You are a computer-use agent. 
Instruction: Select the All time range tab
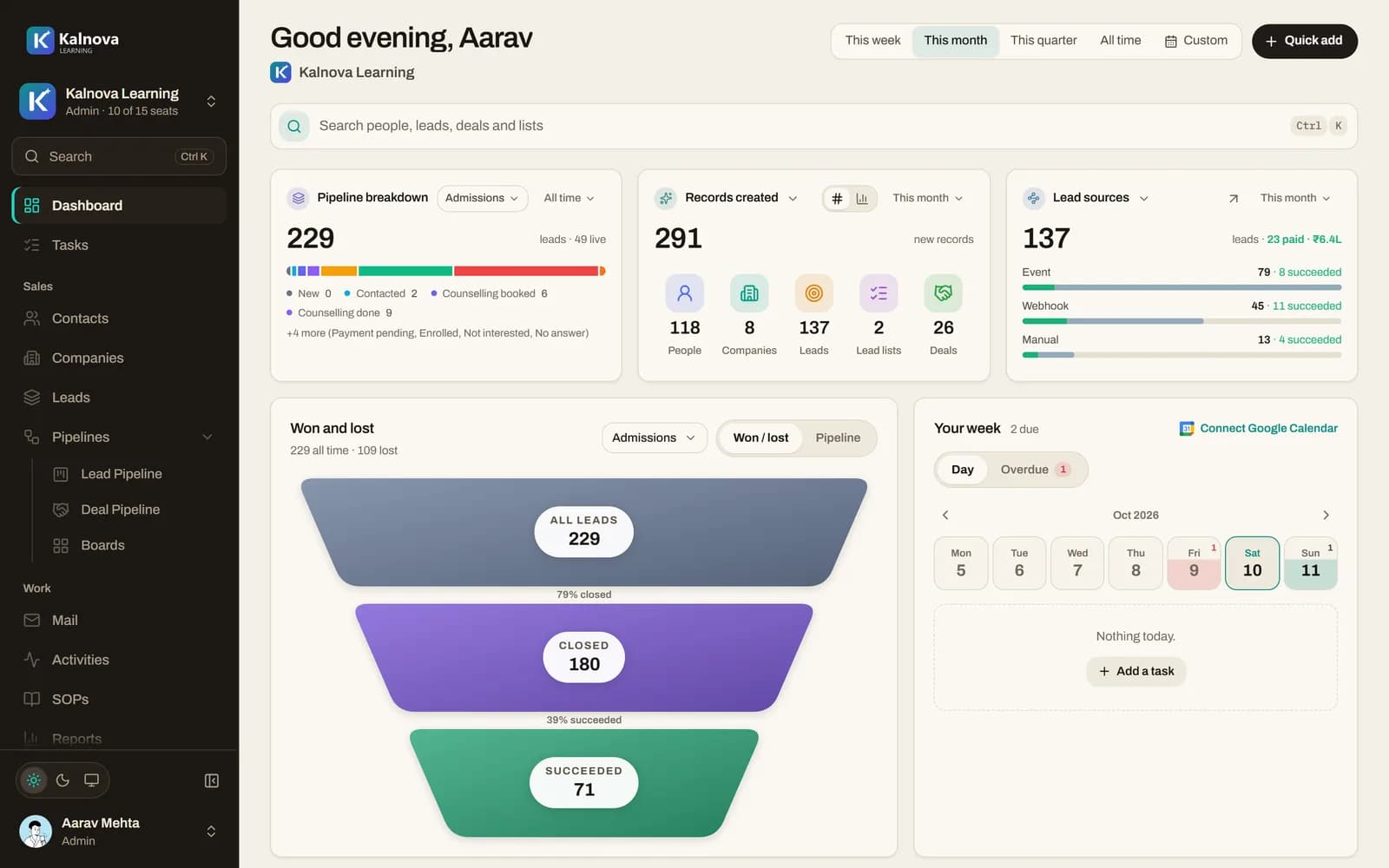click(x=1120, y=41)
